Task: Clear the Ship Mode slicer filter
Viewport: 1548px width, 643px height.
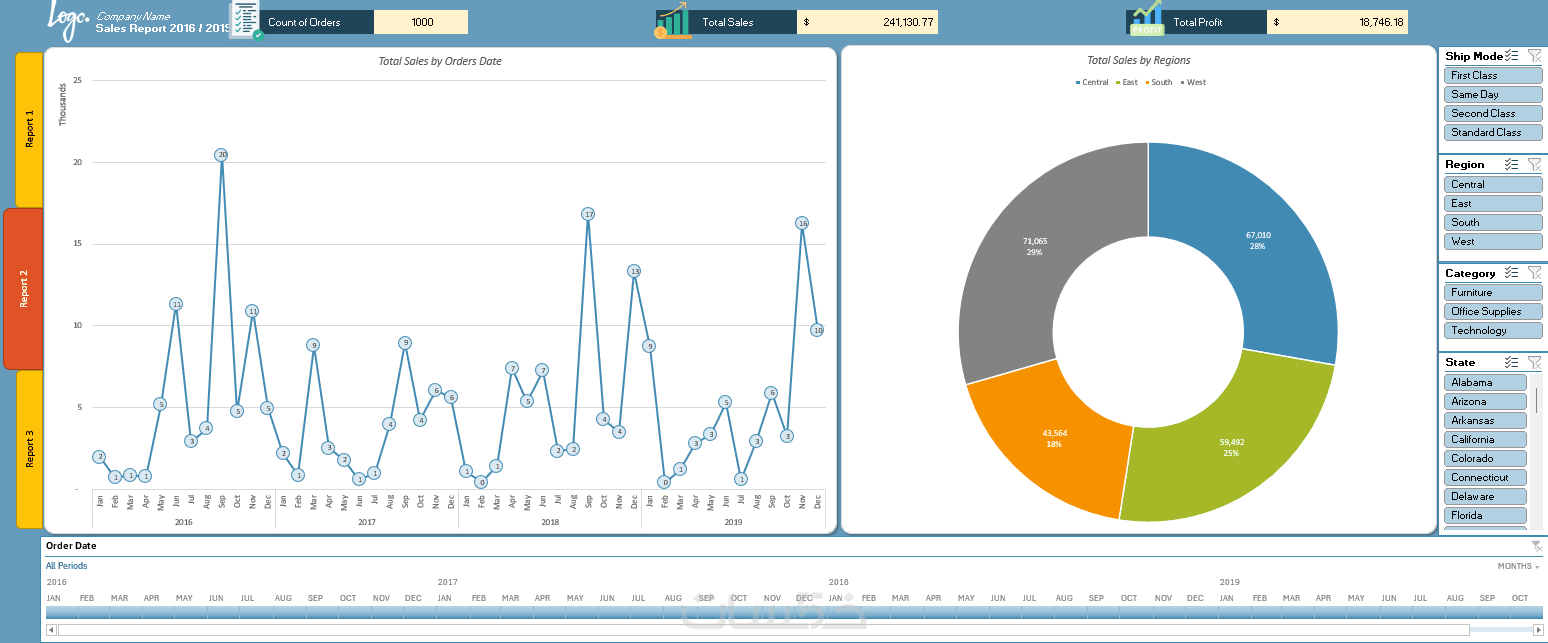Action: 1535,56
